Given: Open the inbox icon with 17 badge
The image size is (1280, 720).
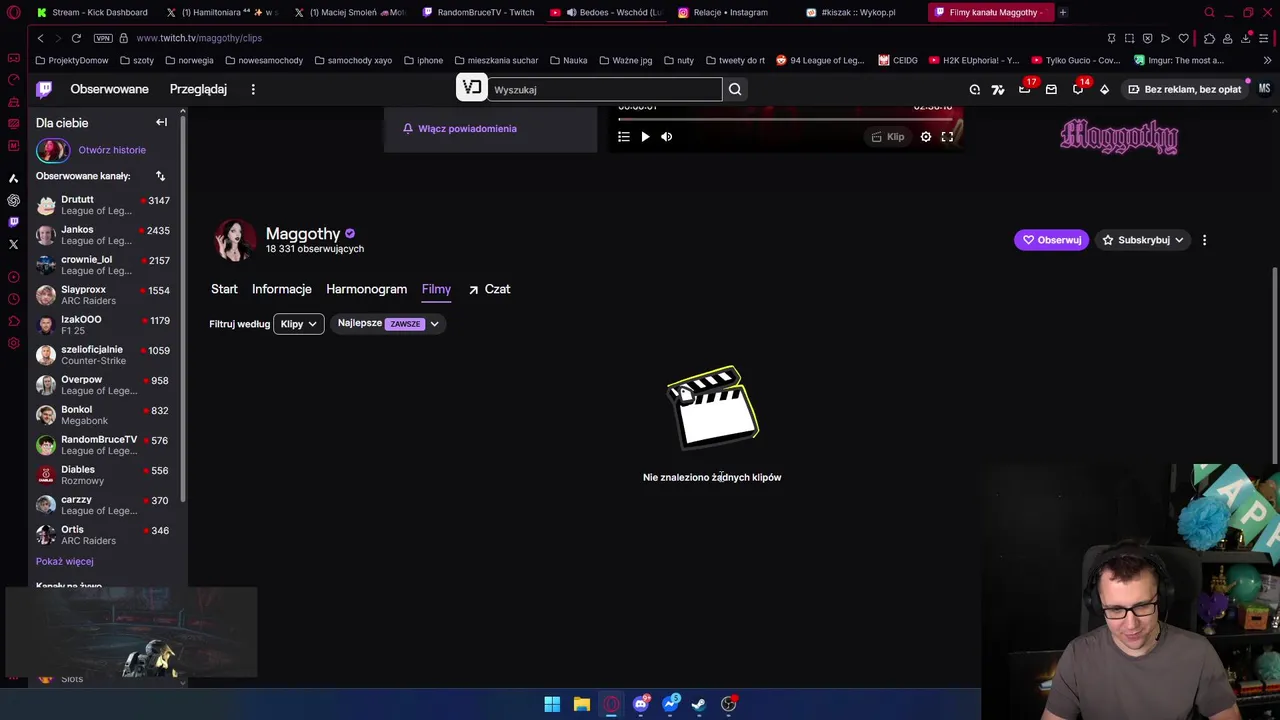Looking at the screenshot, I should tap(1025, 89).
